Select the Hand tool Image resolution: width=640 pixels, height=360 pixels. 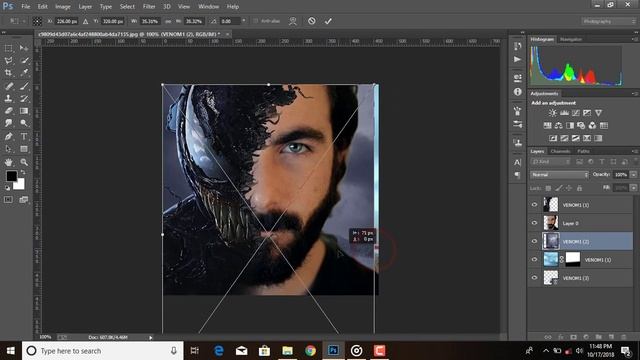click(9, 162)
